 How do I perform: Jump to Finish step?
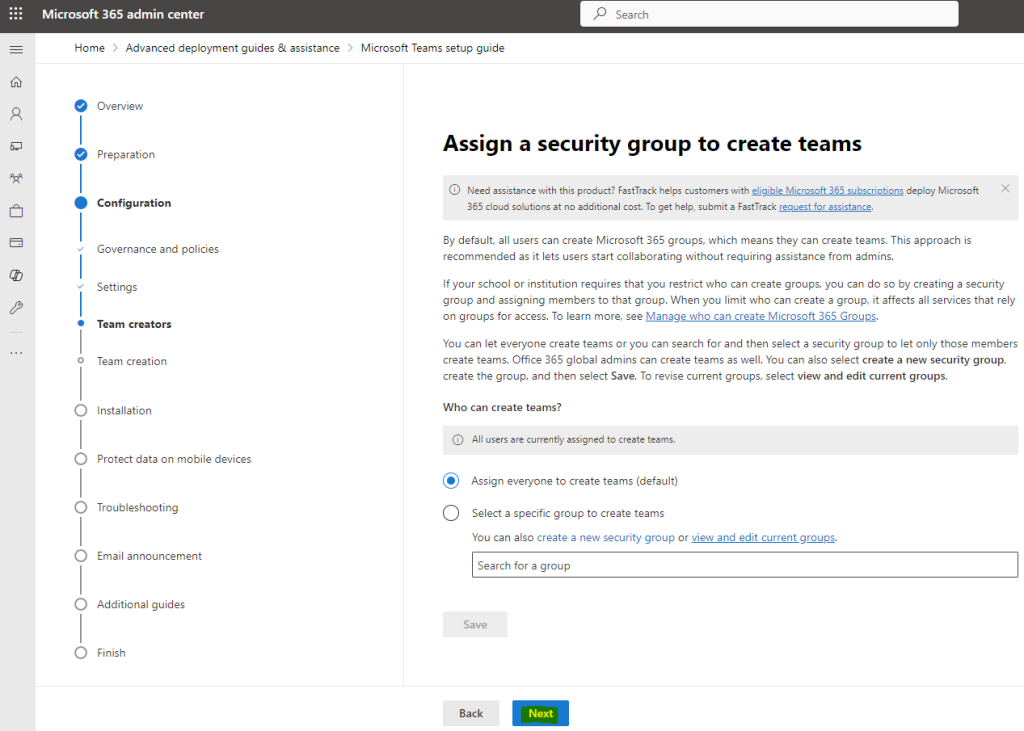111,653
